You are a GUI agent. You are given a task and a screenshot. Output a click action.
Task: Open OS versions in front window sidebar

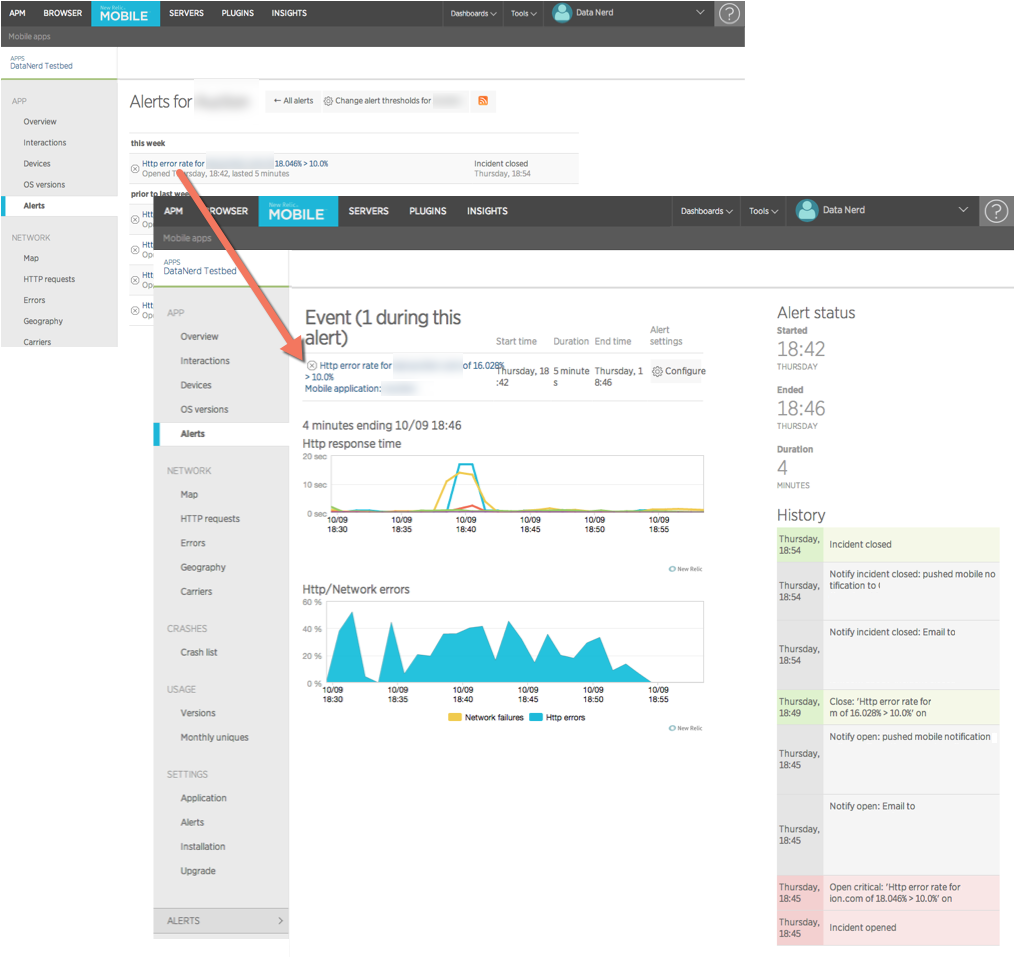click(x=204, y=410)
